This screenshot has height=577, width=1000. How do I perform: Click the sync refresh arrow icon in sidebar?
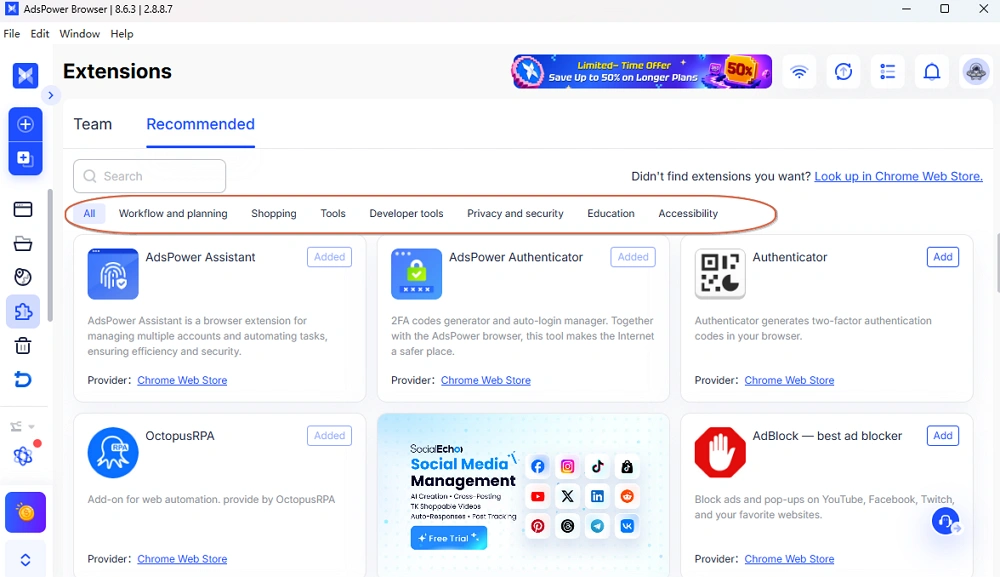click(23, 380)
